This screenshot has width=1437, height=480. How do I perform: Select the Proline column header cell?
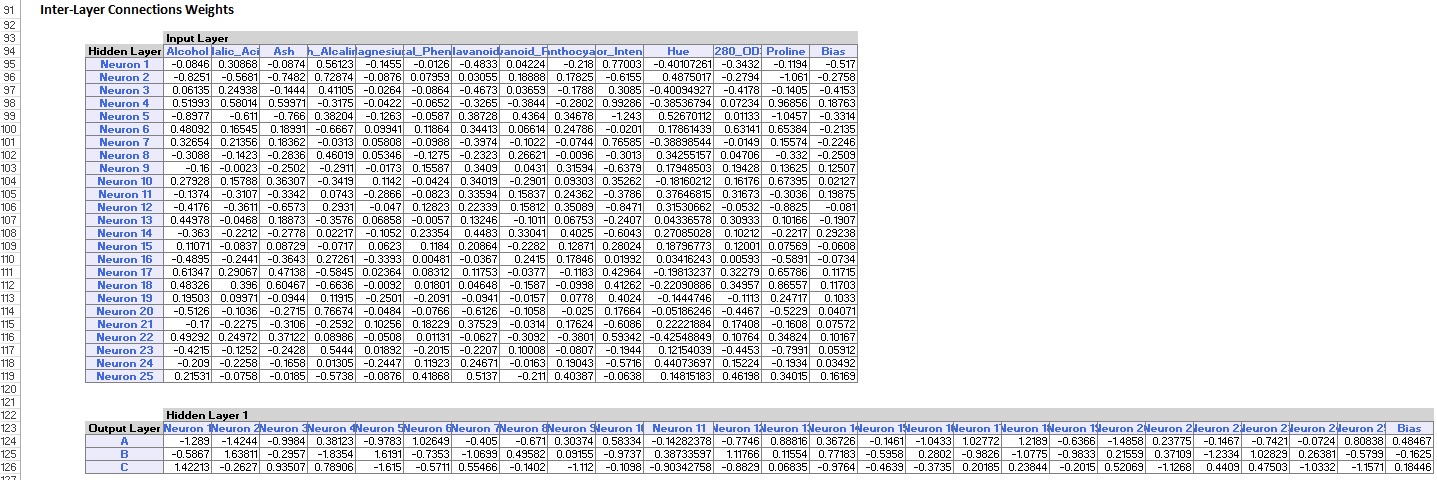click(785, 51)
